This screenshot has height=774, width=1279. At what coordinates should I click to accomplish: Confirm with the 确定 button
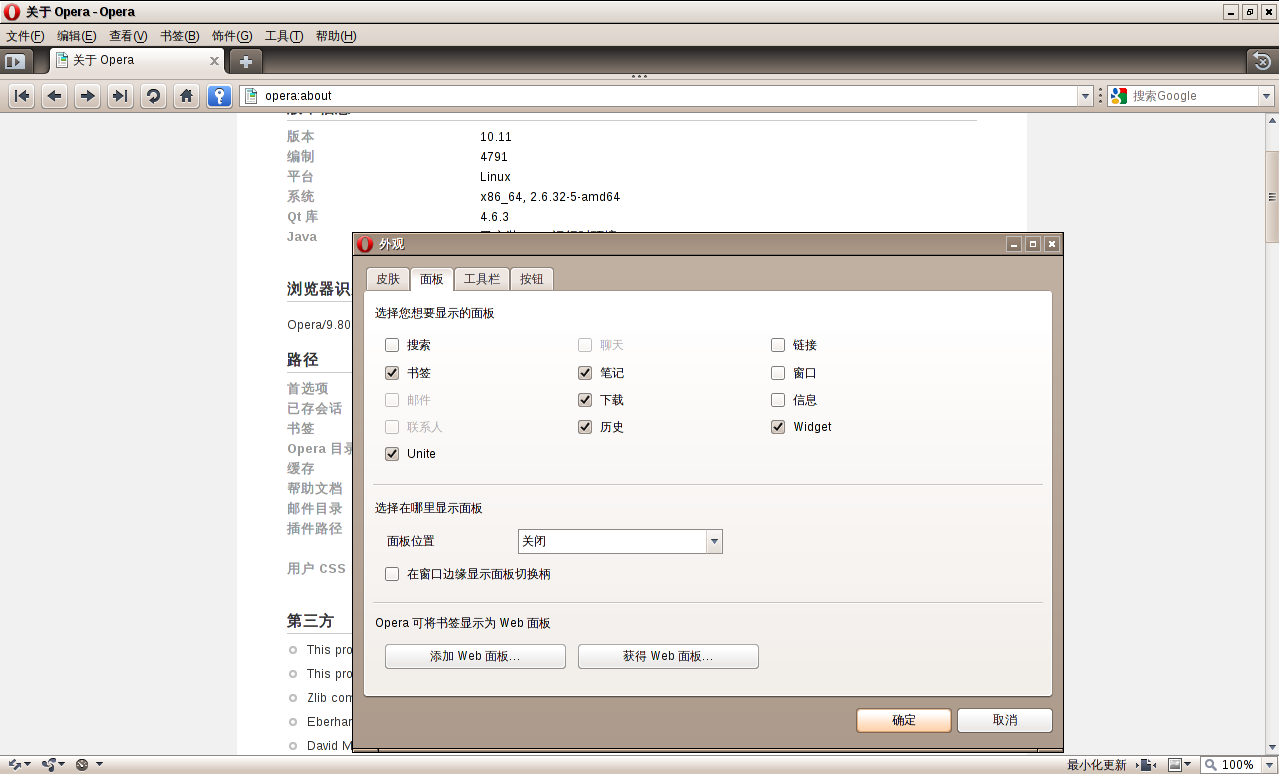click(x=904, y=720)
